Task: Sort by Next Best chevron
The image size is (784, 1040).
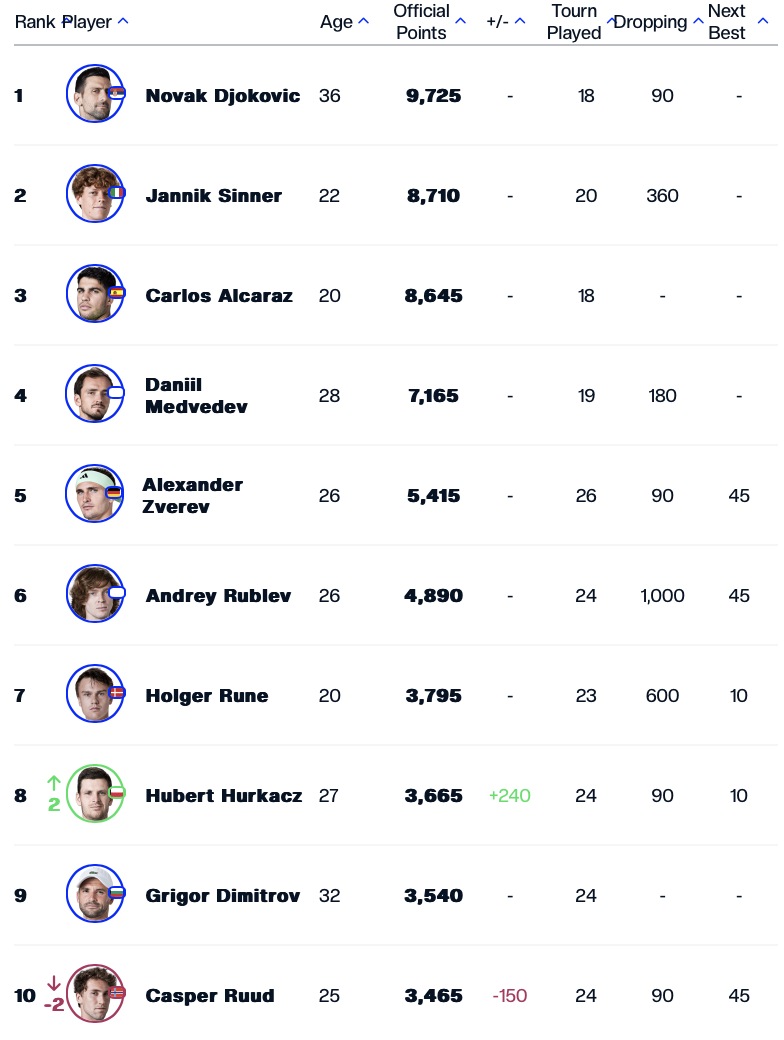Action: click(x=762, y=21)
